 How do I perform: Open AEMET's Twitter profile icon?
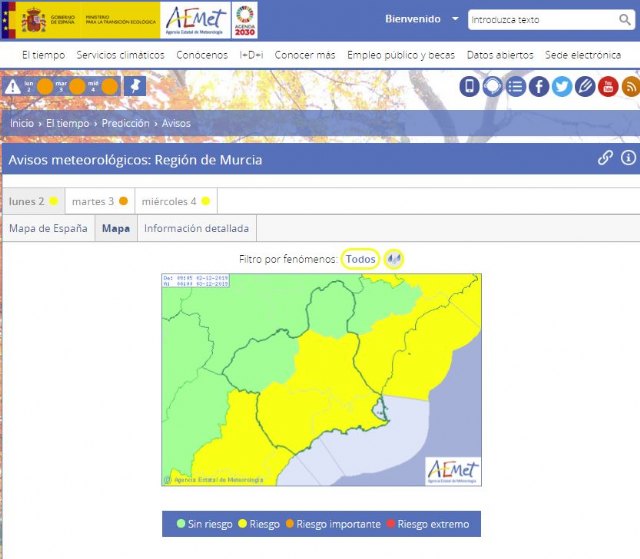point(563,87)
